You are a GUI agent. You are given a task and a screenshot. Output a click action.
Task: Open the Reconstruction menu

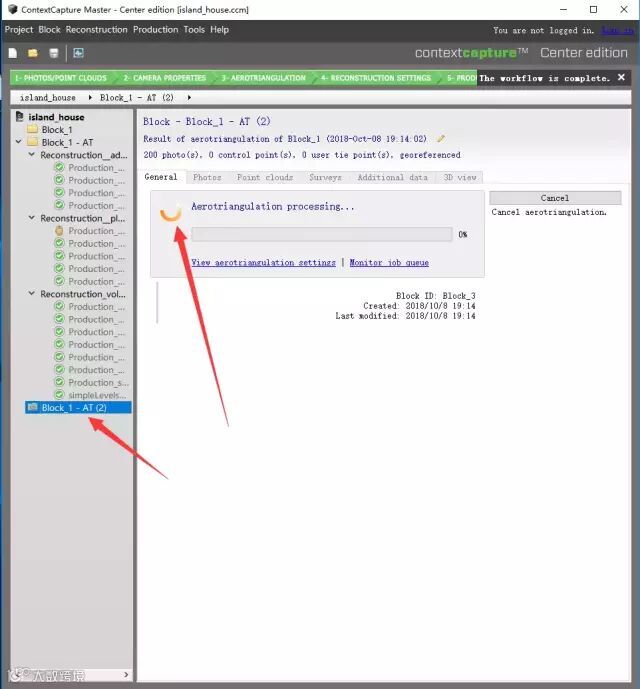pyautogui.click(x=97, y=30)
